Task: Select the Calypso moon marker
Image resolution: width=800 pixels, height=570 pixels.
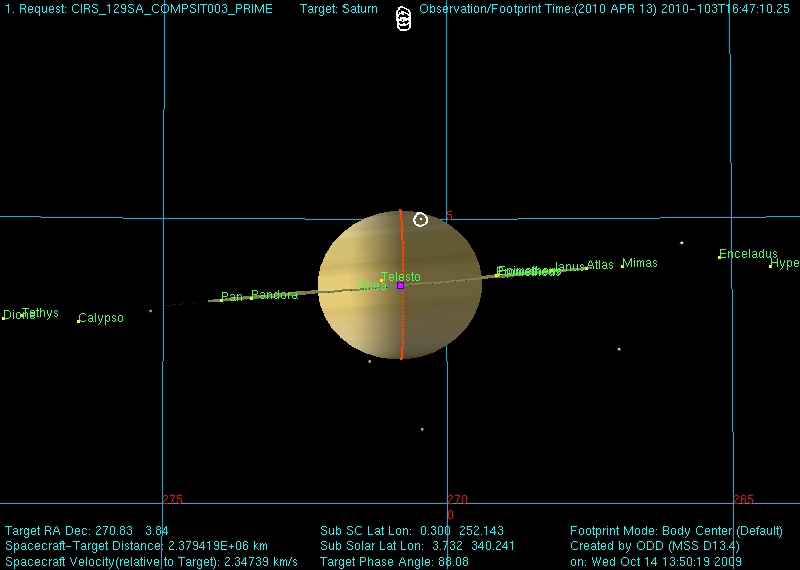Action: point(79,321)
